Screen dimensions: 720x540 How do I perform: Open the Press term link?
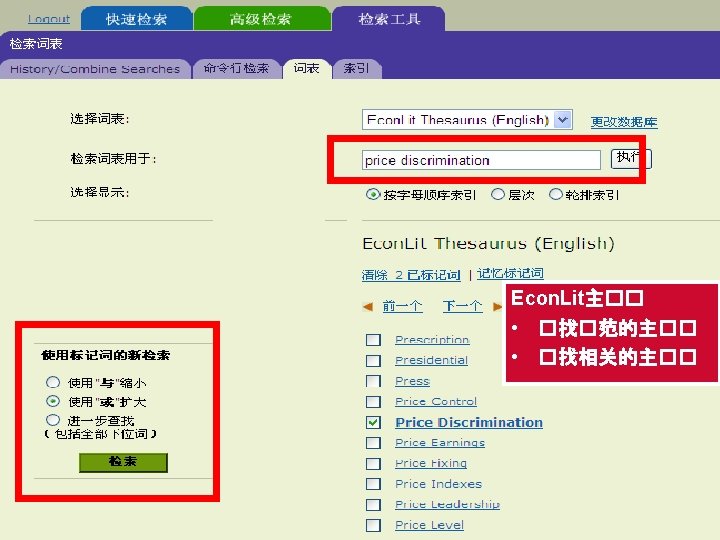(412, 381)
